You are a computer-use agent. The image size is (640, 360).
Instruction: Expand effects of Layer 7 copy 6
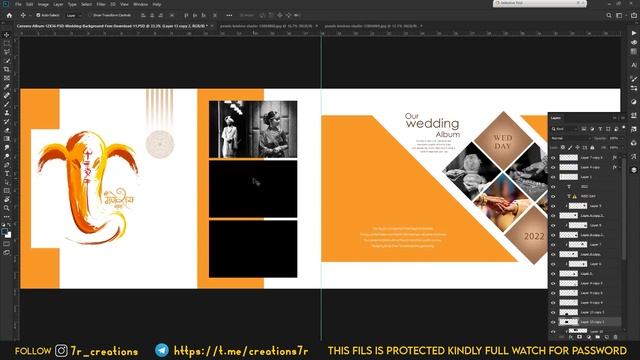[x=620, y=158]
